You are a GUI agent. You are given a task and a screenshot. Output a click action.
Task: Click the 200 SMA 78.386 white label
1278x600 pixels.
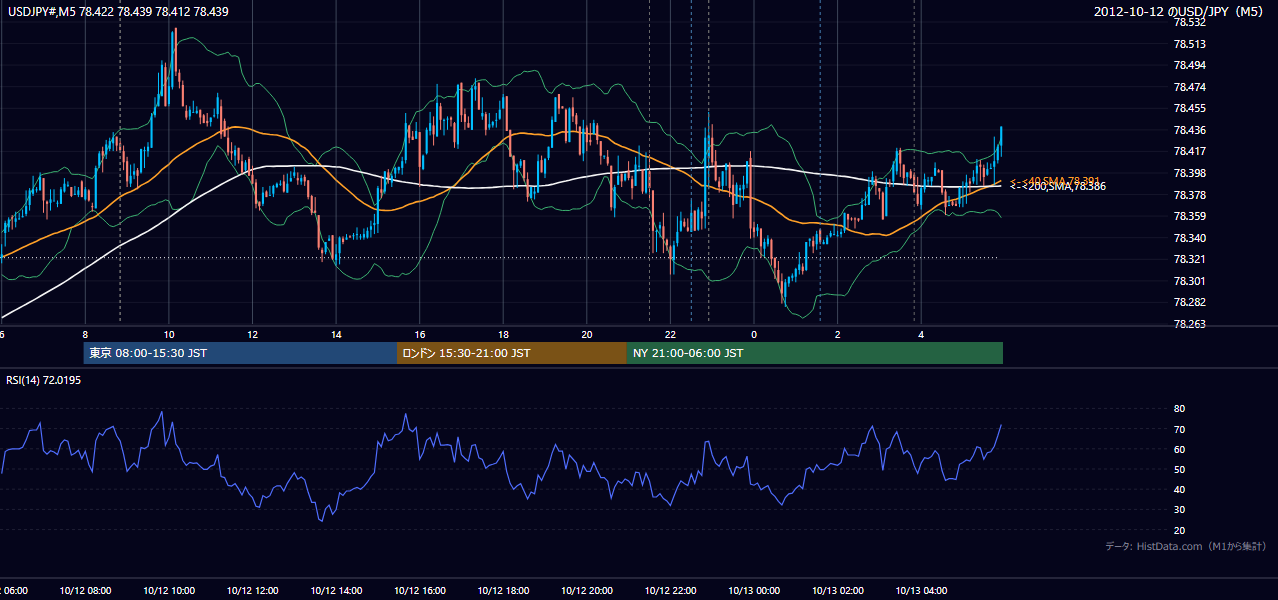(x=1056, y=187)
